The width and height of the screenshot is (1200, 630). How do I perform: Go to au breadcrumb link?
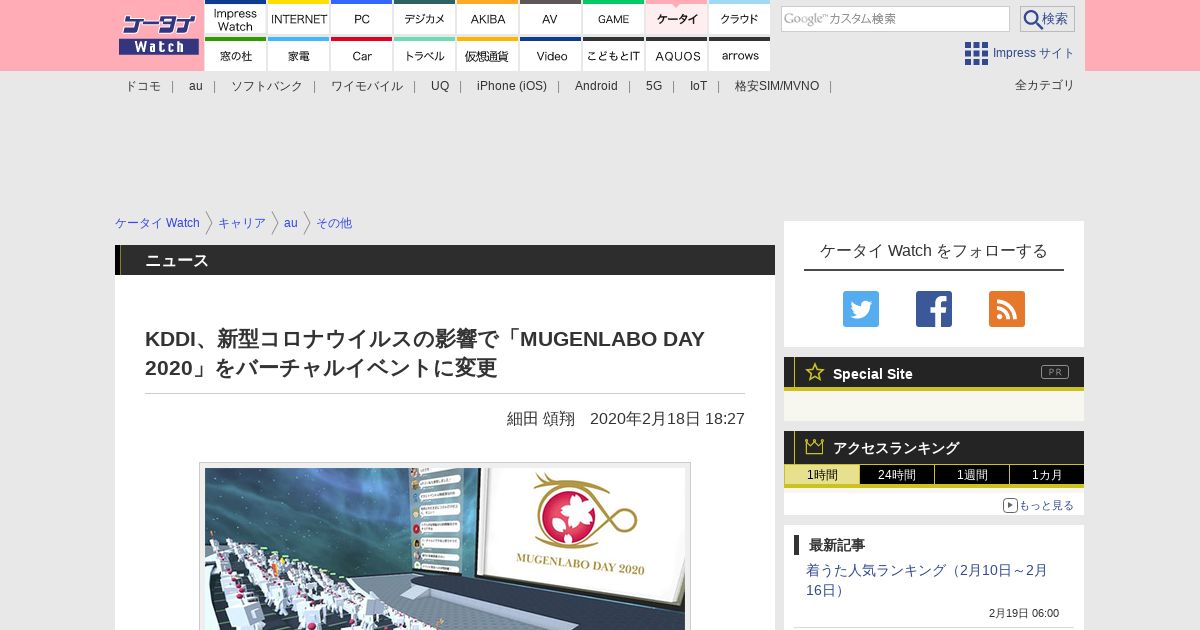click(x=291, y=223)
